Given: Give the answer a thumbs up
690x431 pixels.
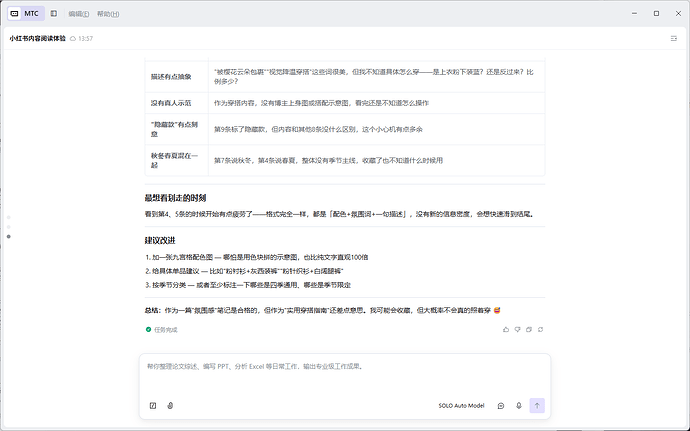Looking at the screenshot, I should 506,329.
